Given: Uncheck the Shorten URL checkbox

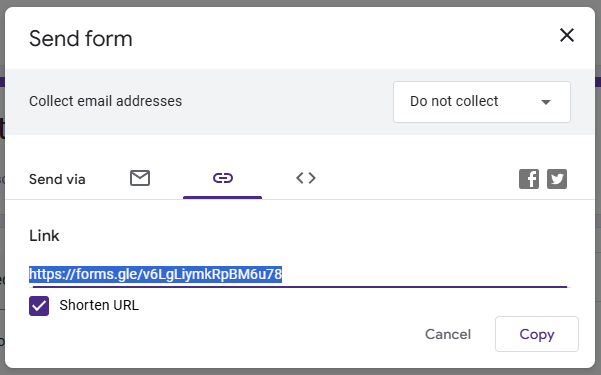Looking at the screenshot, I should click(39, 306).
